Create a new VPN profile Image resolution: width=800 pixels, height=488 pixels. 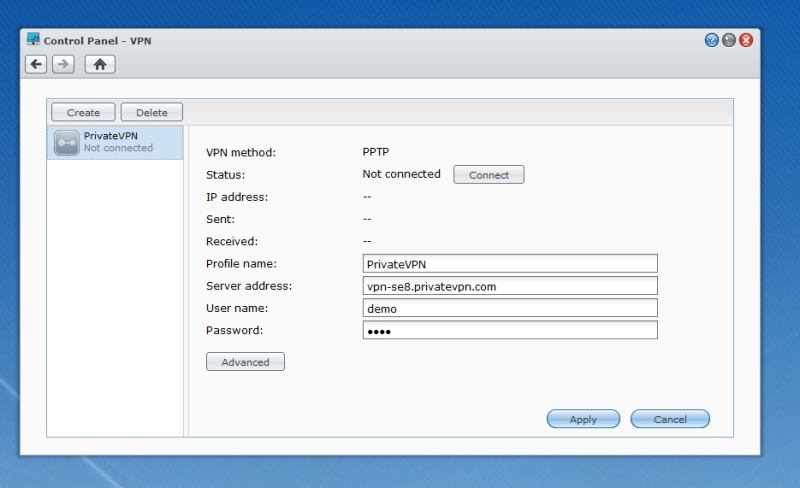coord(83,112)
